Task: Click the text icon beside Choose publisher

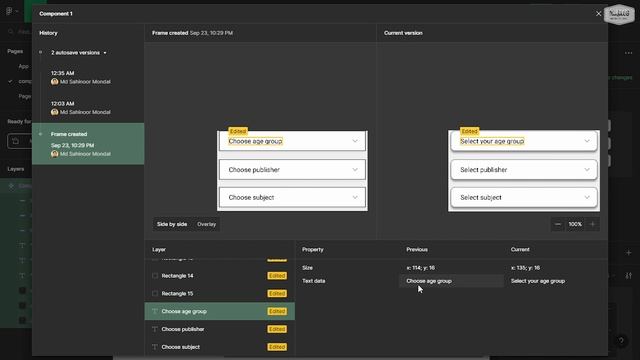Action: (155, 329)
